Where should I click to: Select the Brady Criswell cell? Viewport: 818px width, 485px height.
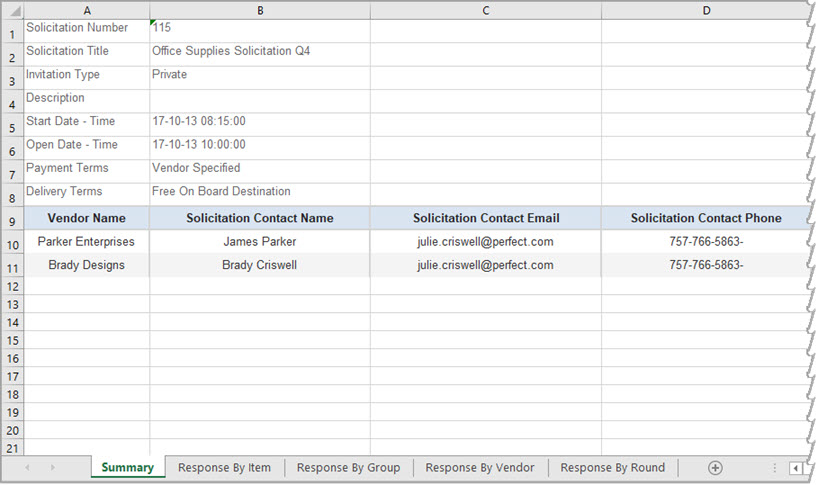[x=260, y=265]
